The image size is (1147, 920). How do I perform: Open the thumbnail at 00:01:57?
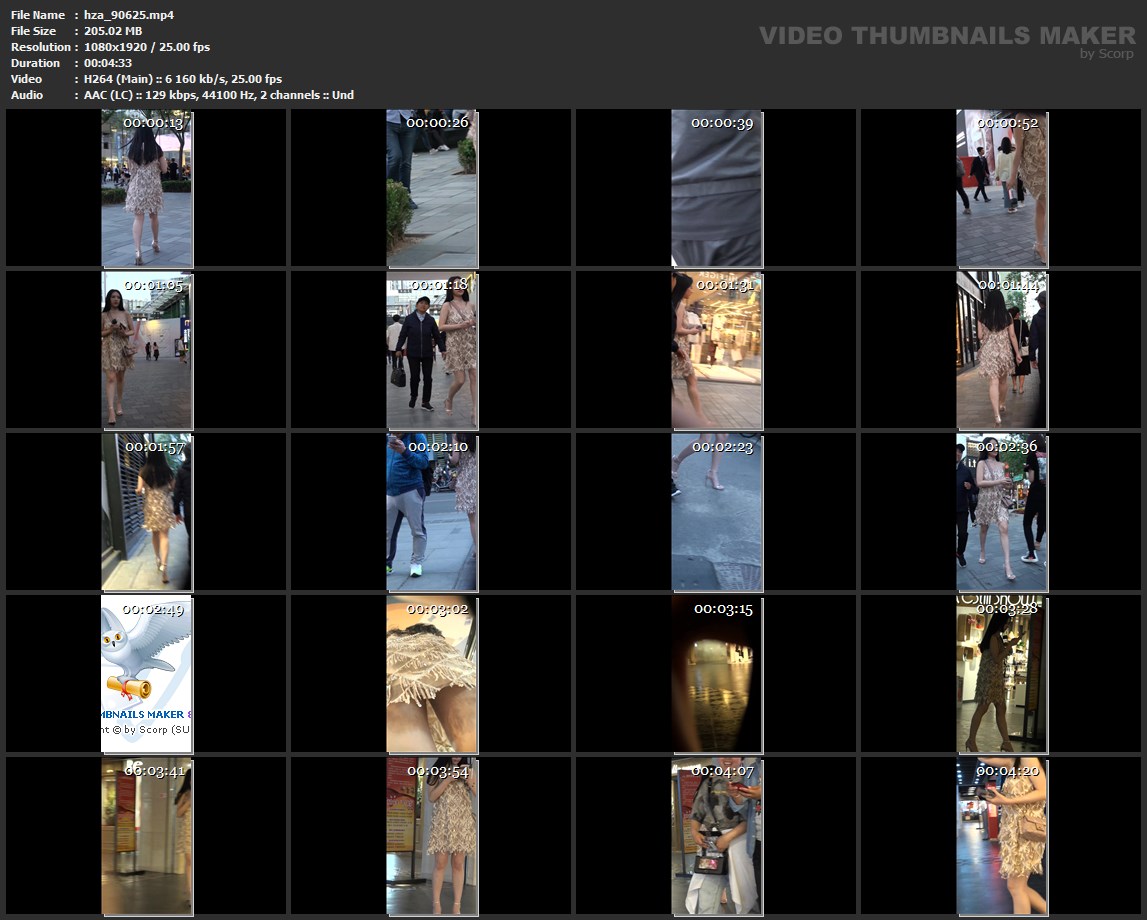pos(147,512)
